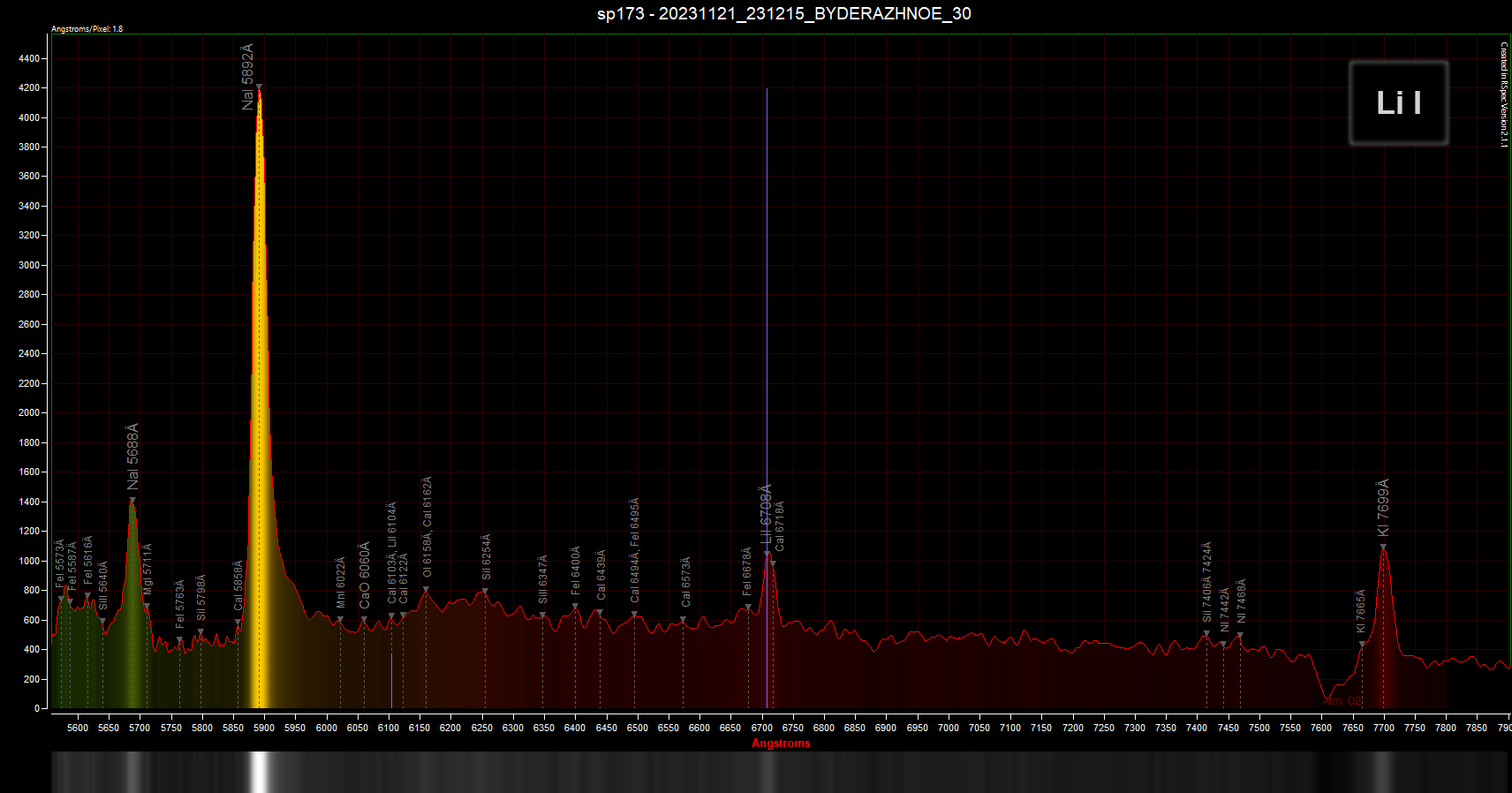Click the peak marker triangle atop KI 7699Å
This screenshot has height=793, width=1512.
[1384, 547]
